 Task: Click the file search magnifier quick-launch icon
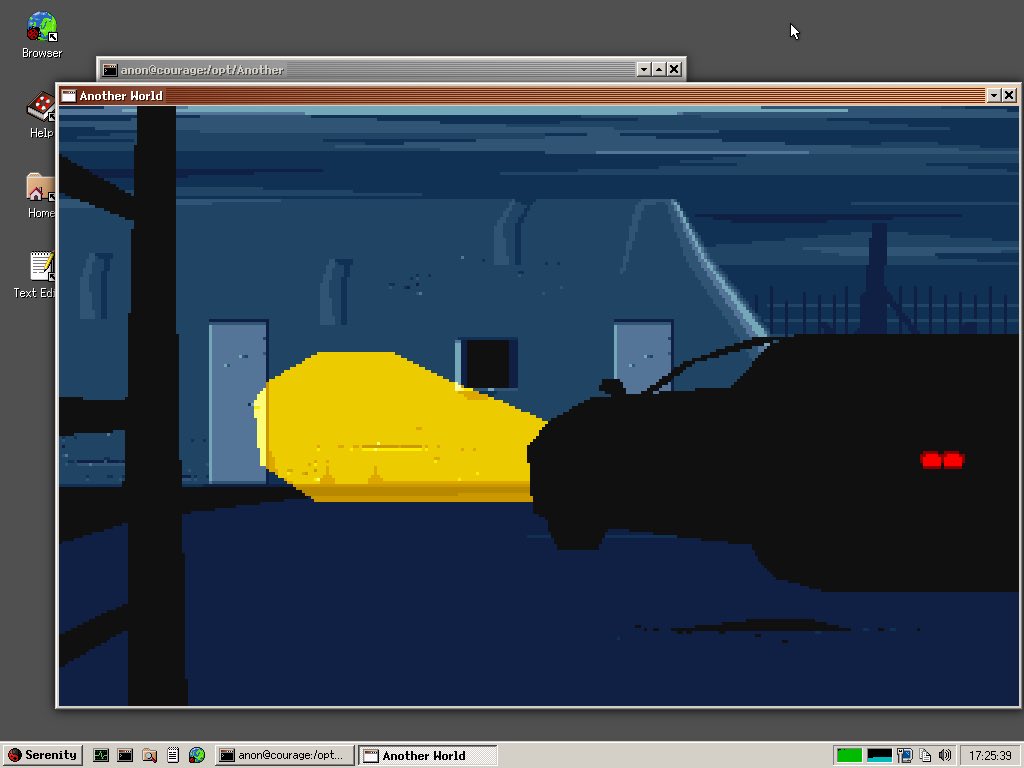click(150, 755)
